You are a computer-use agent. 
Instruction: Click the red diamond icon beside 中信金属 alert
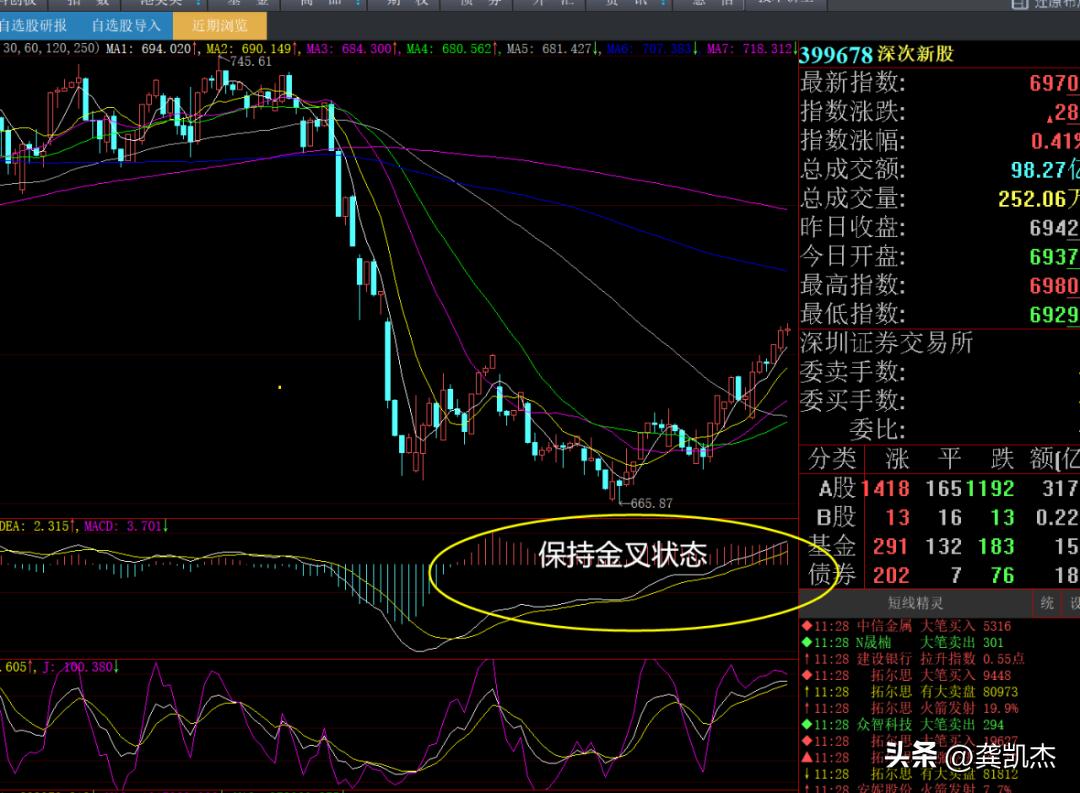(x=806, y=628)
